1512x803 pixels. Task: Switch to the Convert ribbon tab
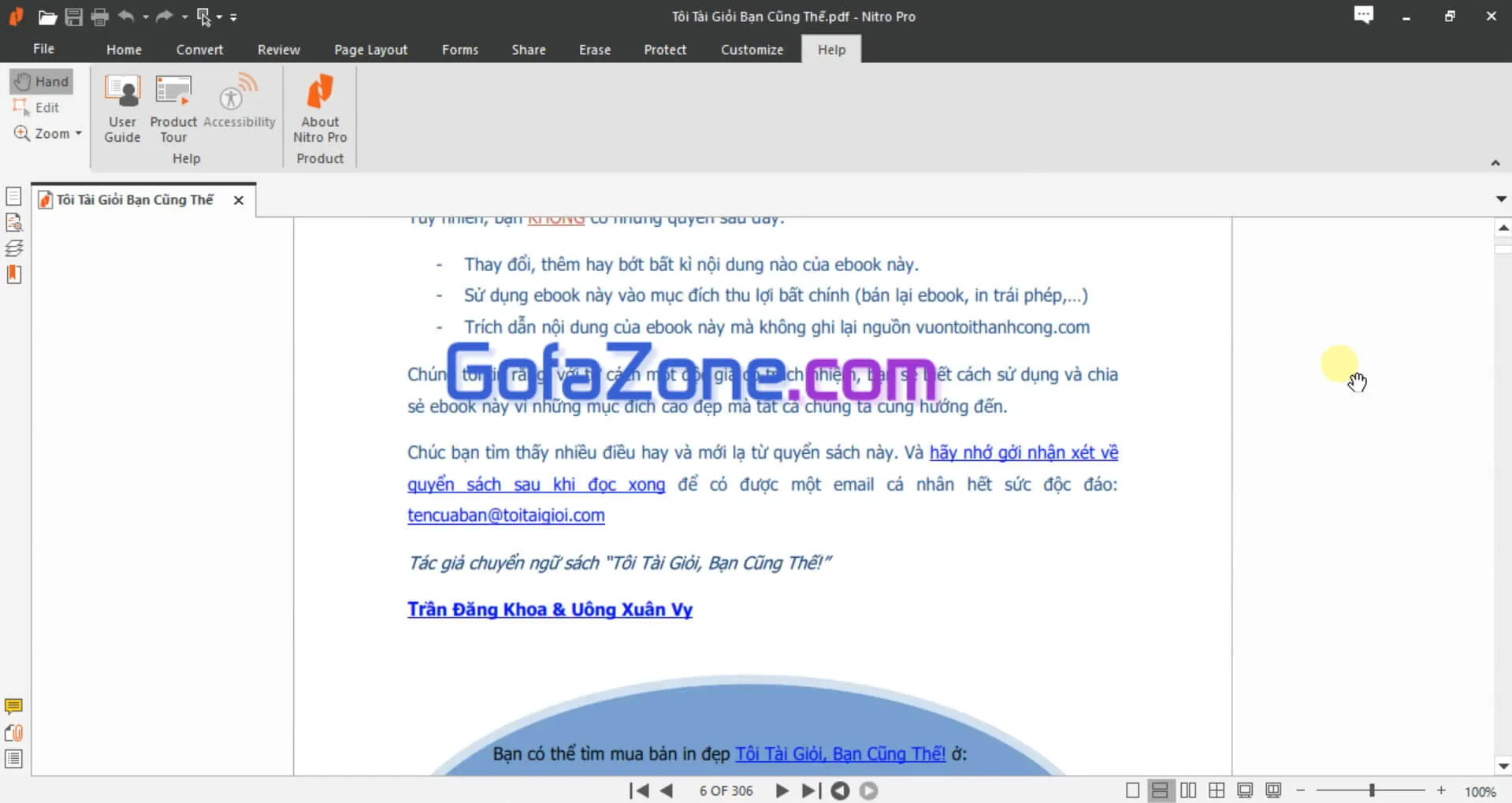(x=199, y=50)
